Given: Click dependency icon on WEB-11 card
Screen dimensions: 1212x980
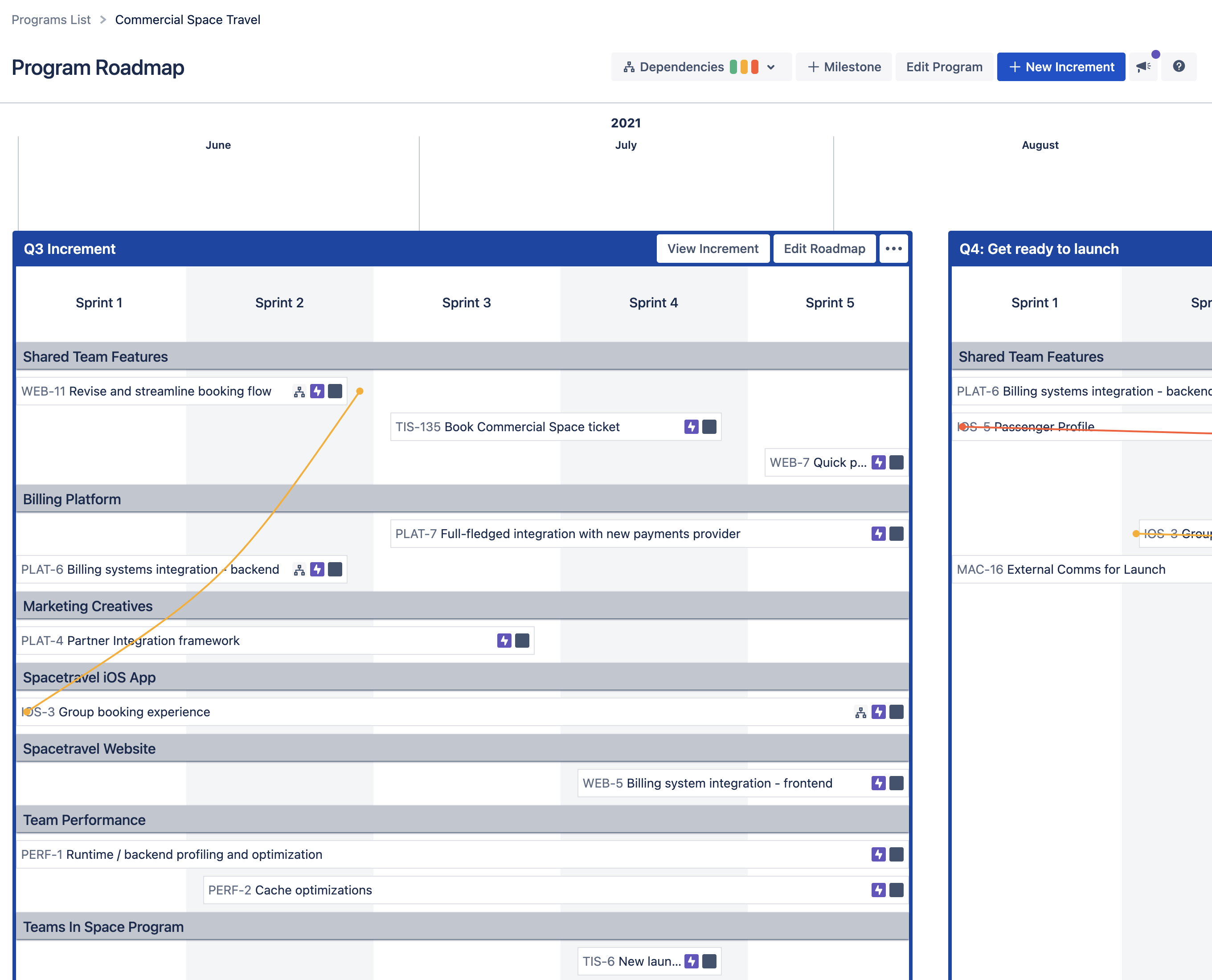Looking at the screenshot, I should [x=299, y=392].
